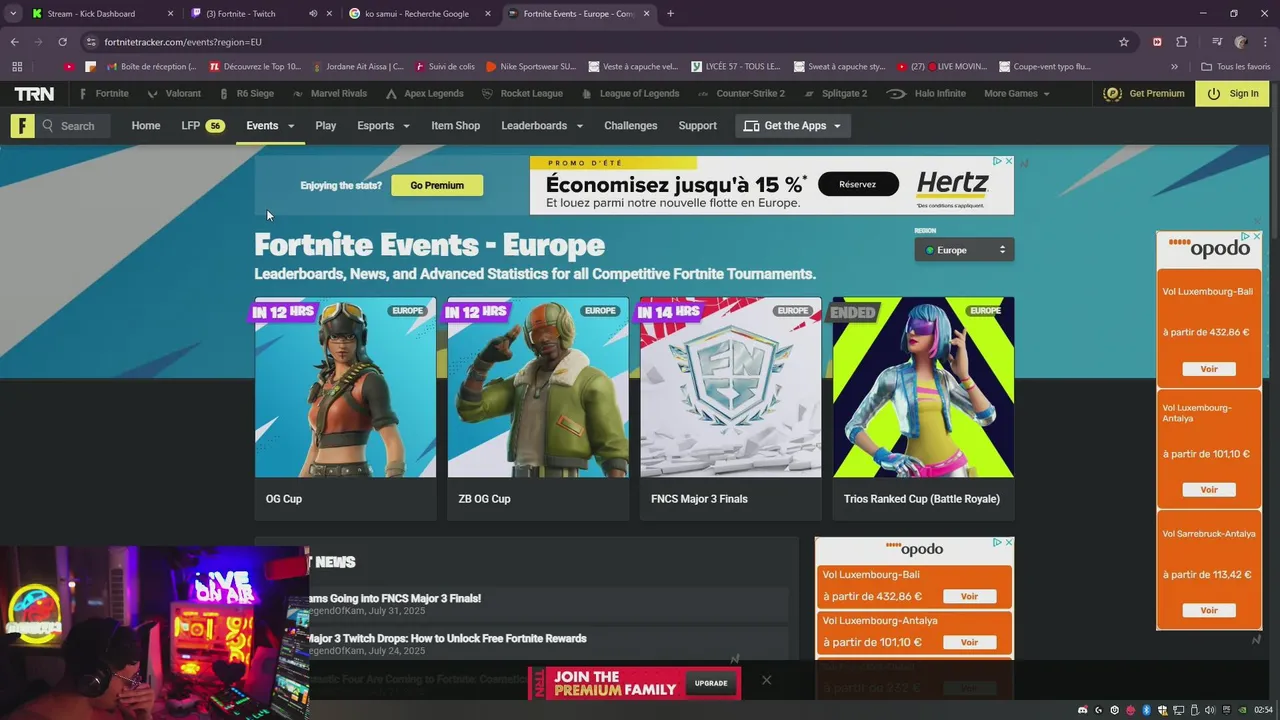Open the Challenges menu item
1280x720 pixels.
(x=630, y=126)
